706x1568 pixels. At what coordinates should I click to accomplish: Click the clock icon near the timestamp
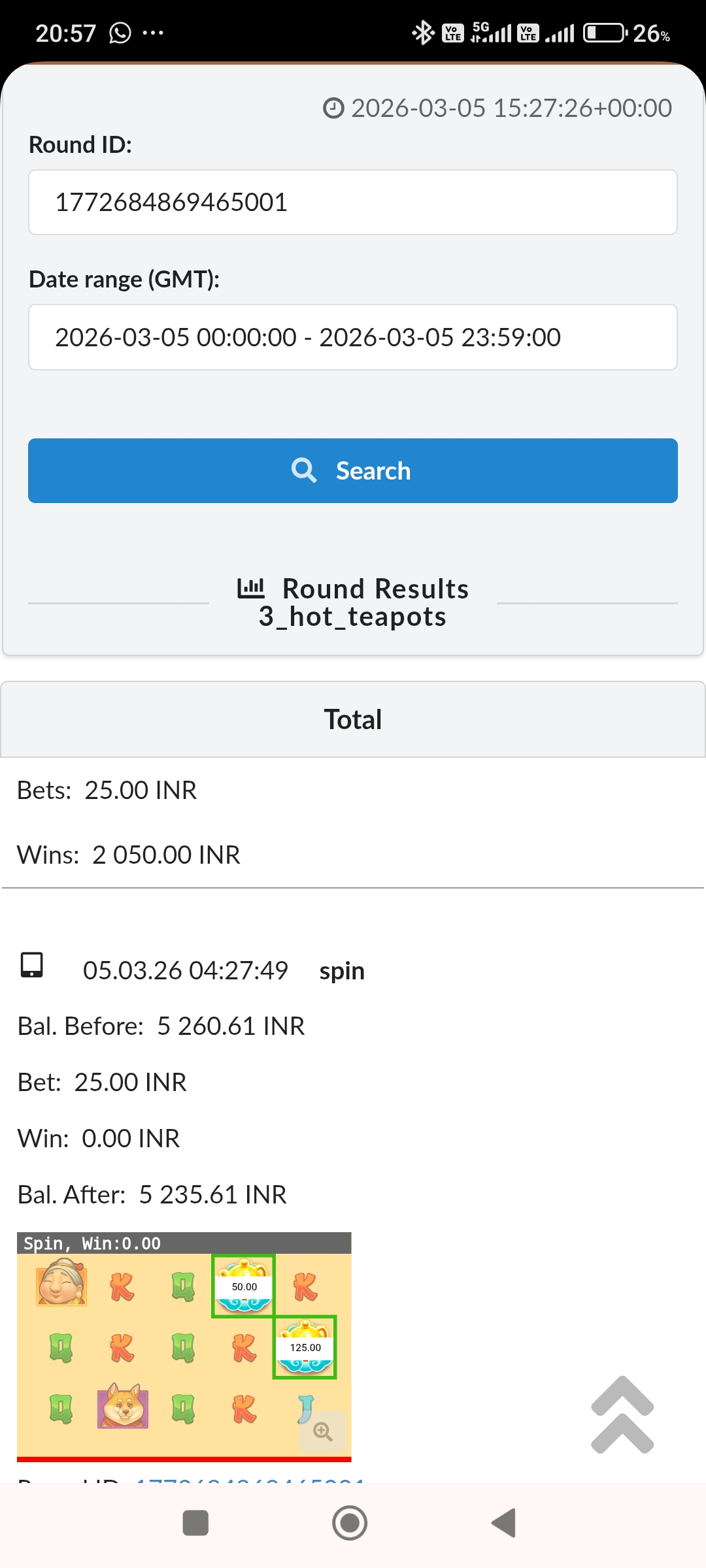click(x=333, y=108)
